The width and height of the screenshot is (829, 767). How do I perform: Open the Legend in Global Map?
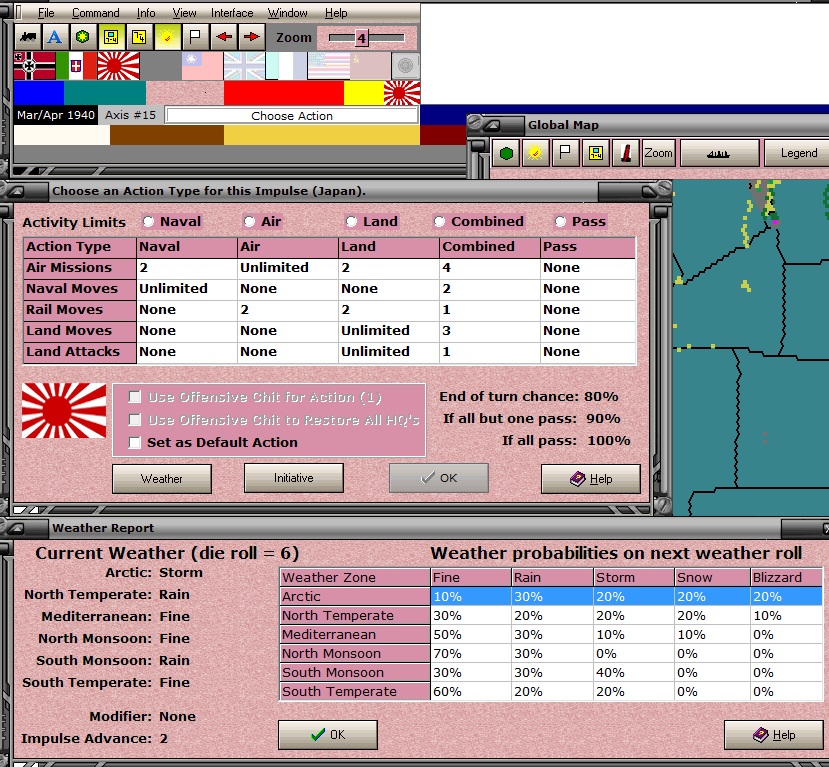[x=798, y=153]
